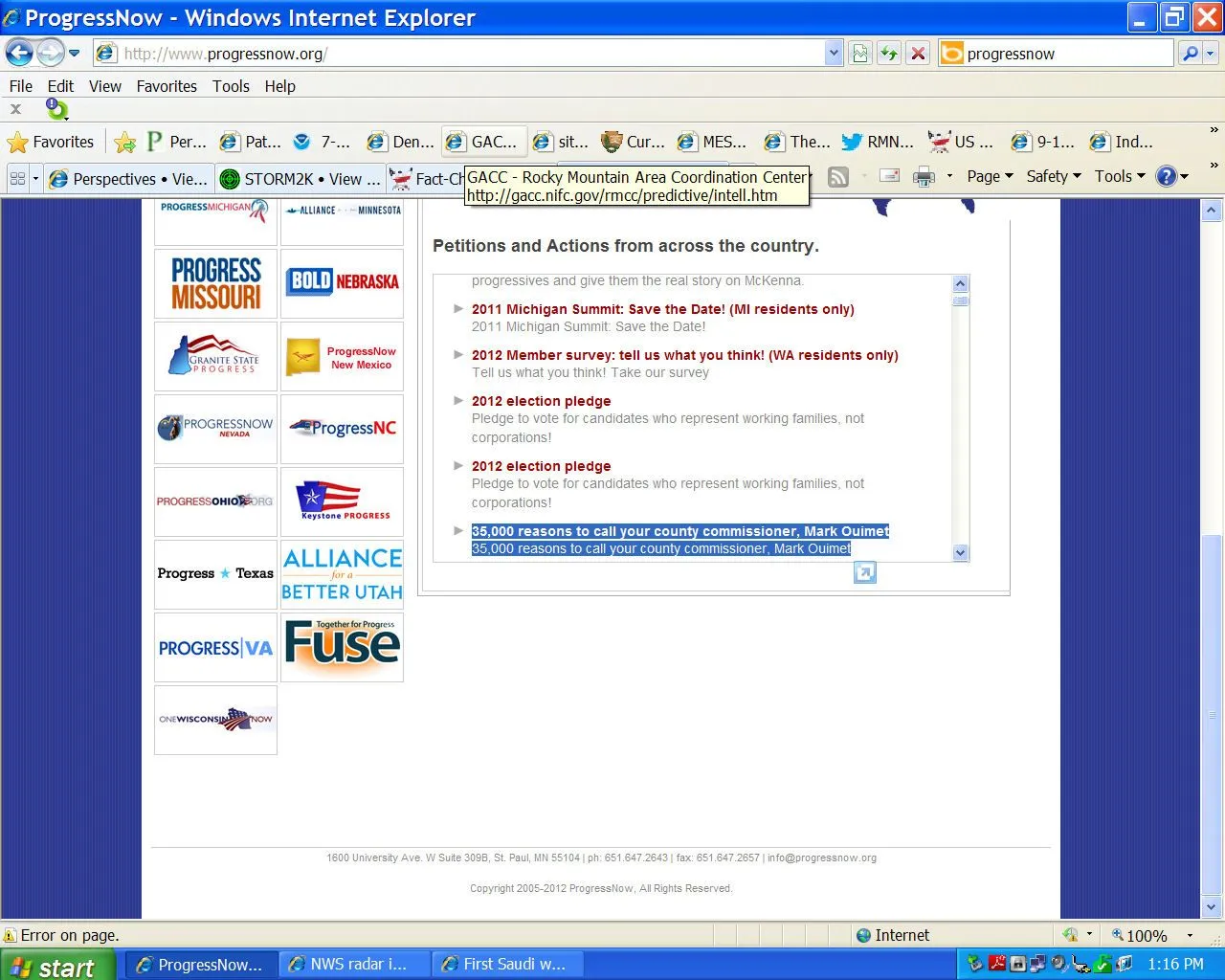The width and height of the screenshot is (1225, 980).
Task: Open the ProgressNow New Mexico logo
Action: [343, 356]
